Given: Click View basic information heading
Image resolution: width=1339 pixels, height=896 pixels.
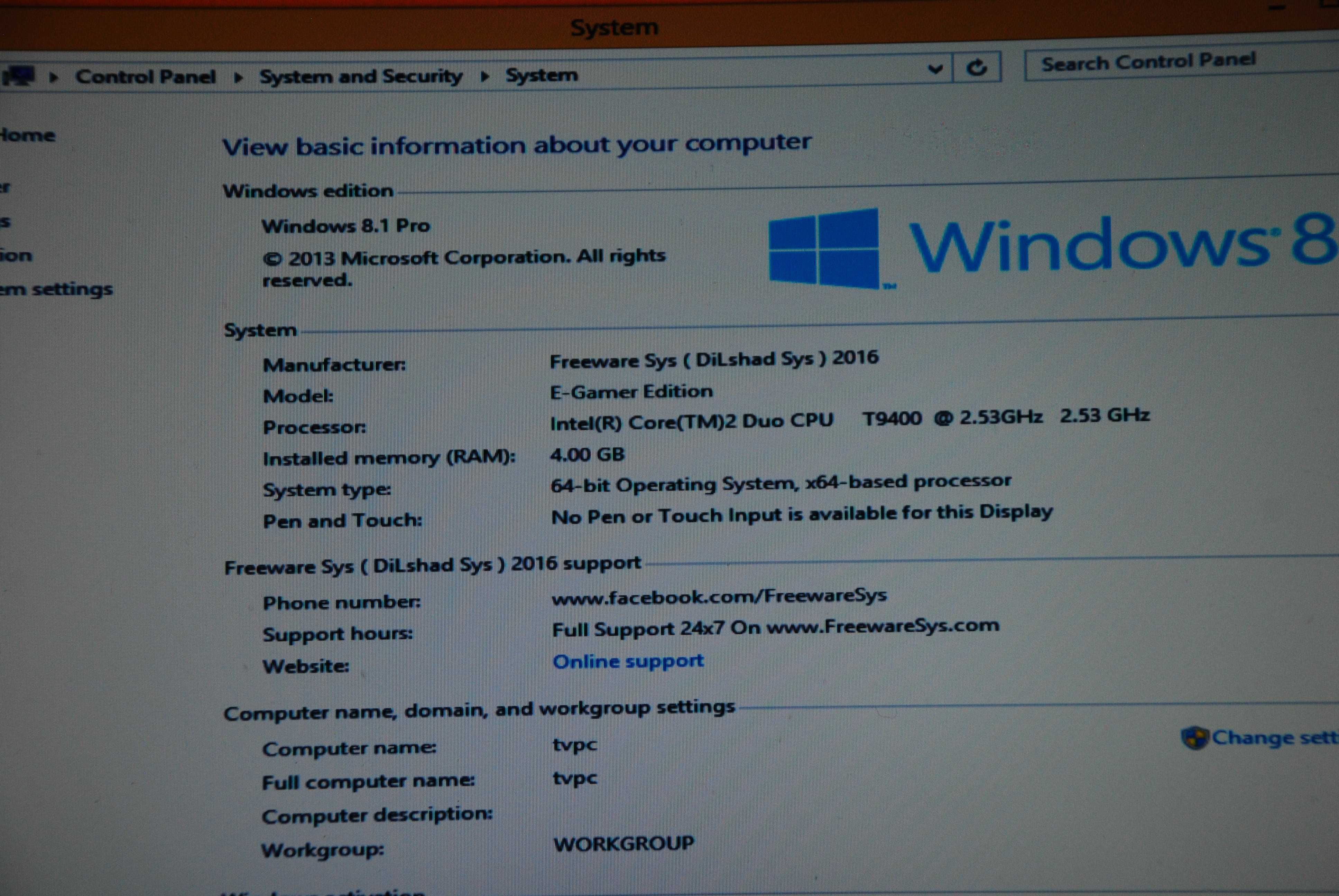Looking at the screenshot, I should click(x=517, y=143).
